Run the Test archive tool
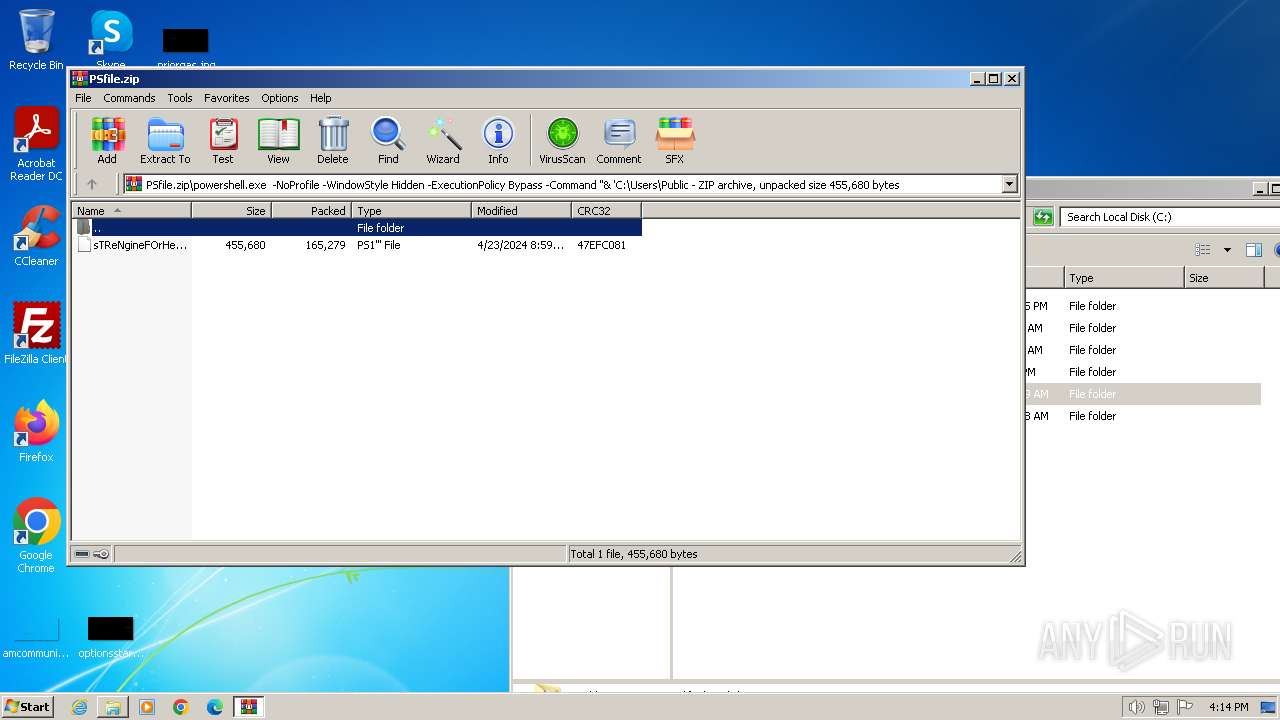Viewport: 1280px width, 720px height. tap(223, 140)
